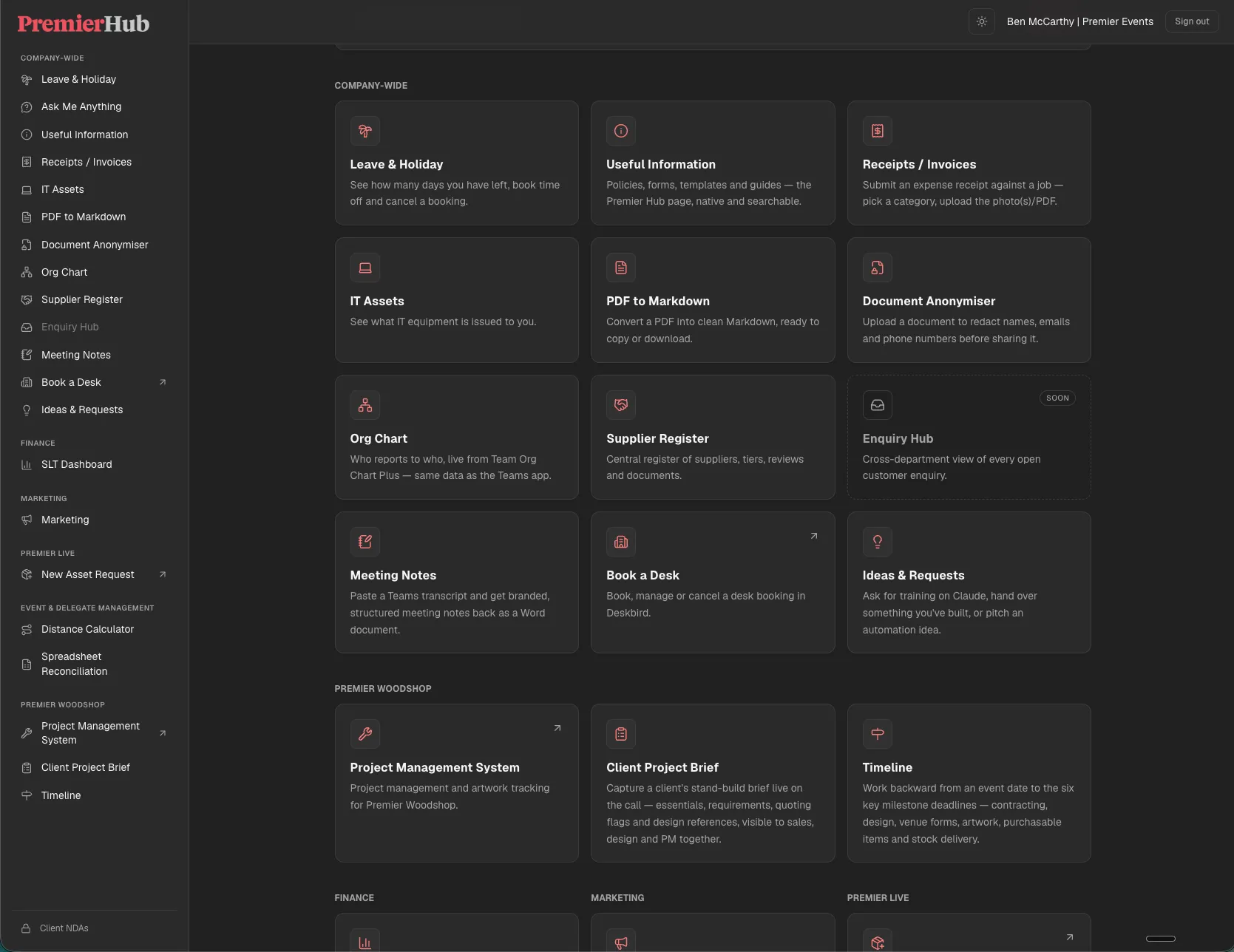Viewport: 1234px width, 952px height.
Task: Click the Enquiry Hub inbox sidebar icon
Action: point(27,327)
